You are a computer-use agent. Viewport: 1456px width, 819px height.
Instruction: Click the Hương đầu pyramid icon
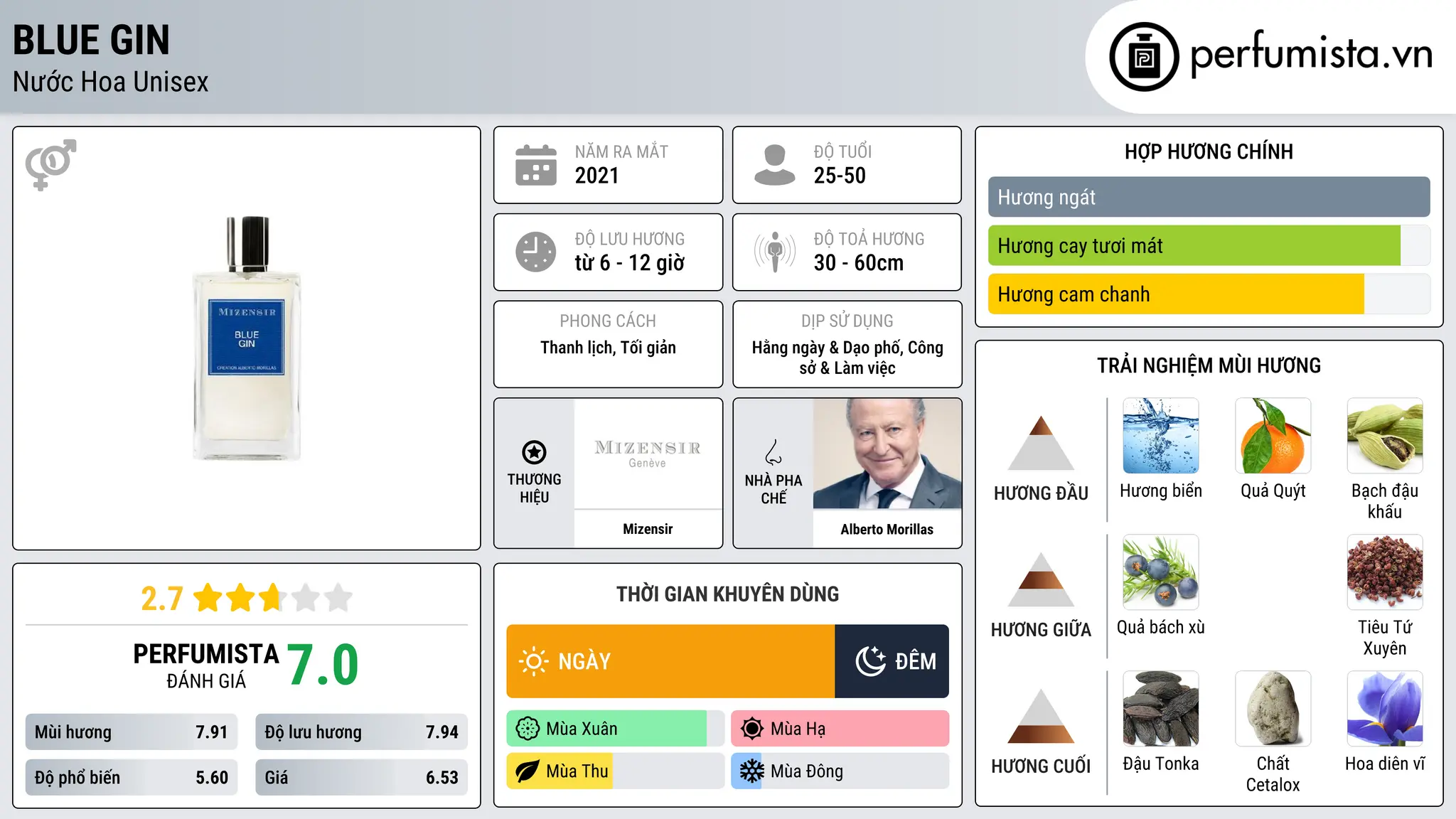coord(1041,443)
